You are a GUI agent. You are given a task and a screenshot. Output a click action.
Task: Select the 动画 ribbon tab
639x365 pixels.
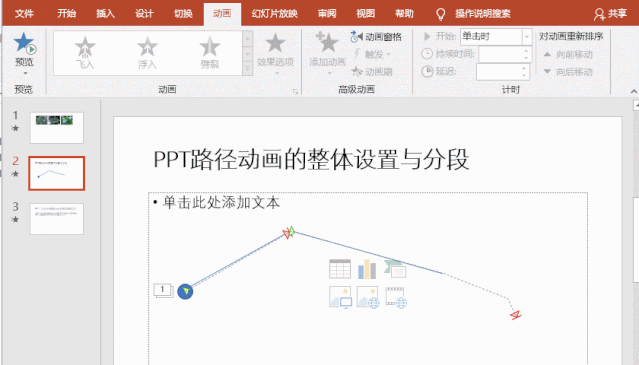pos(222,13)
